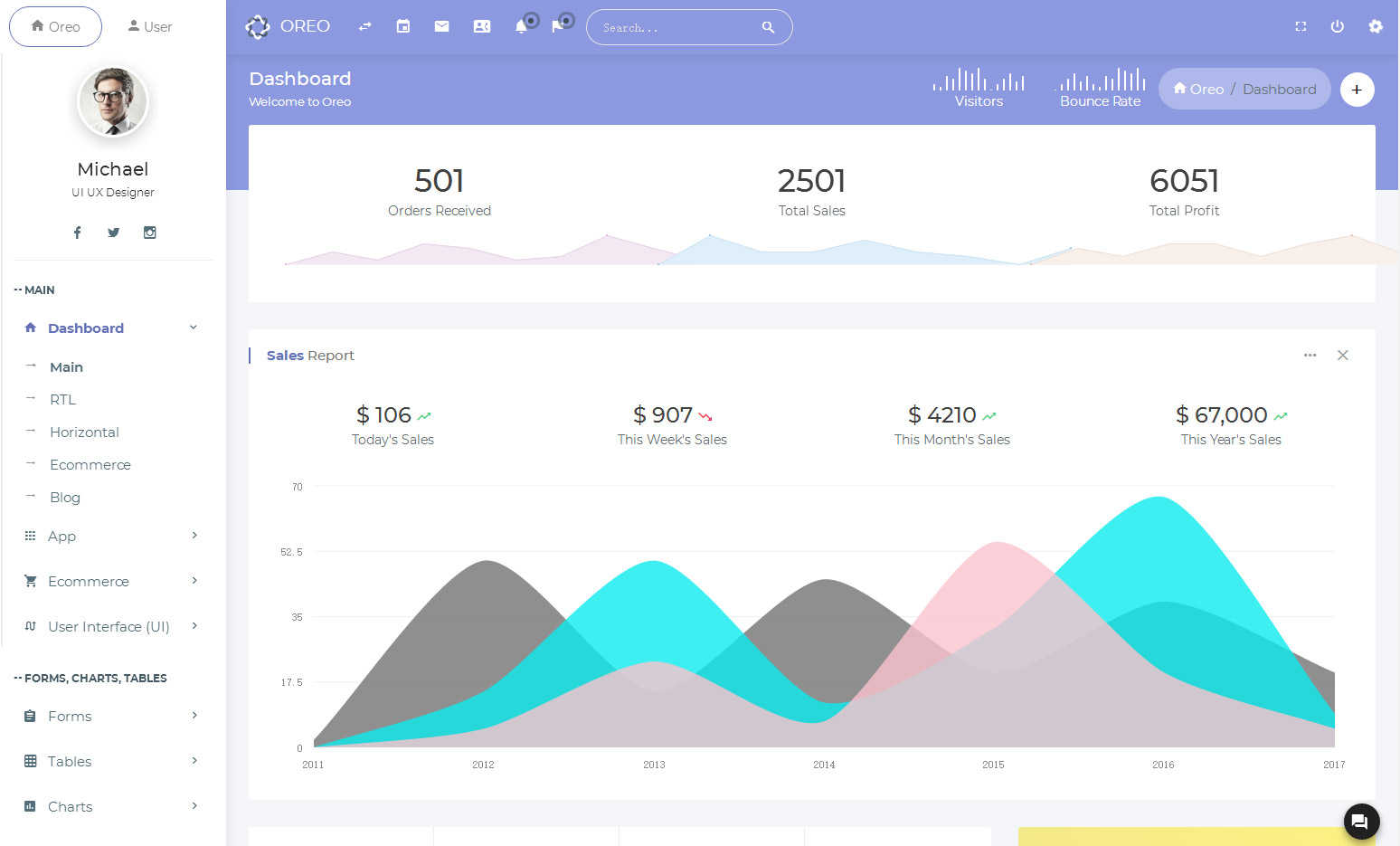Click the Forms clipboard icon

point(30,716)
